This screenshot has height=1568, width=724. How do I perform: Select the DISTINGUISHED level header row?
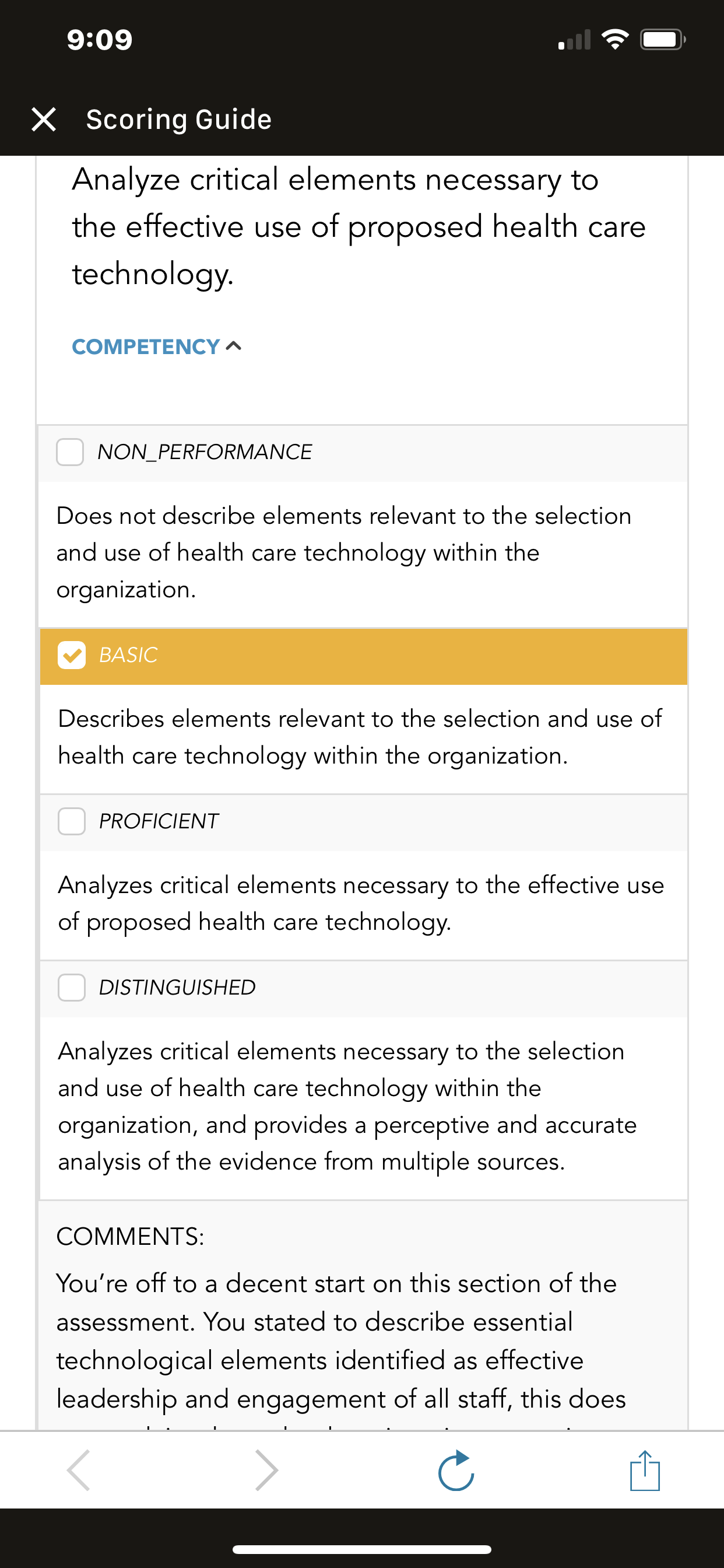(363, 989)
